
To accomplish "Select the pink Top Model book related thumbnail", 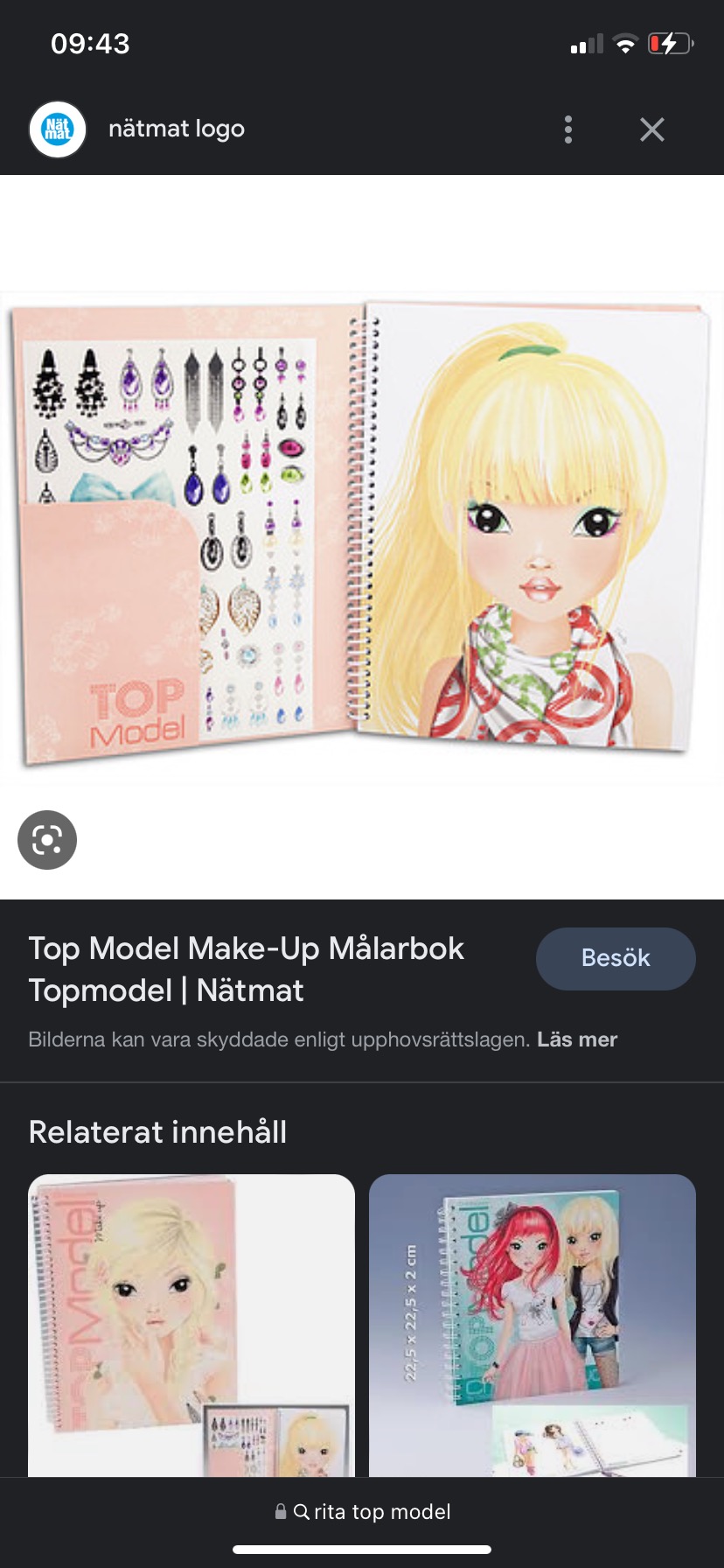I will 191,1326.
